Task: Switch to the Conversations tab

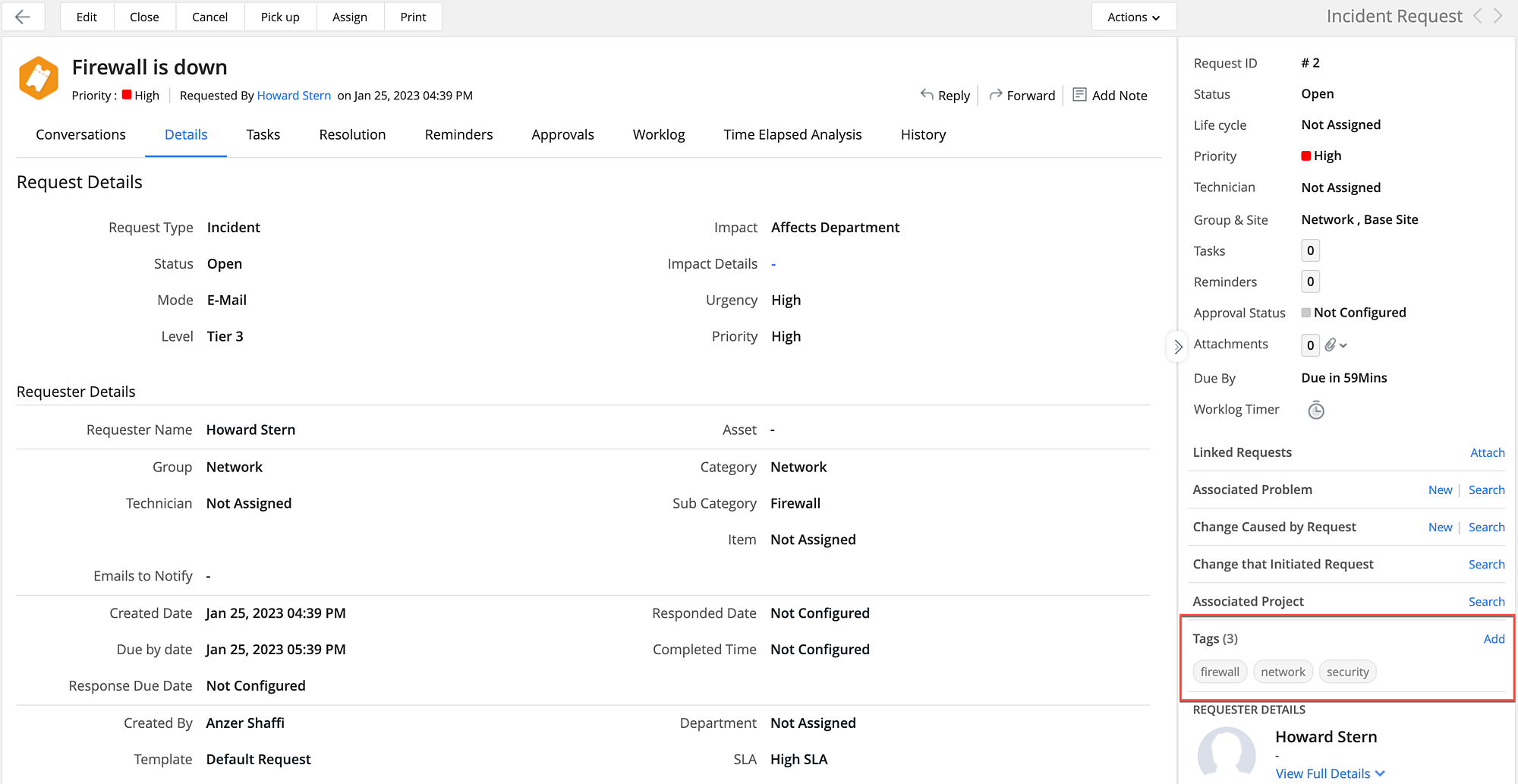Action: tap(80, 134)
